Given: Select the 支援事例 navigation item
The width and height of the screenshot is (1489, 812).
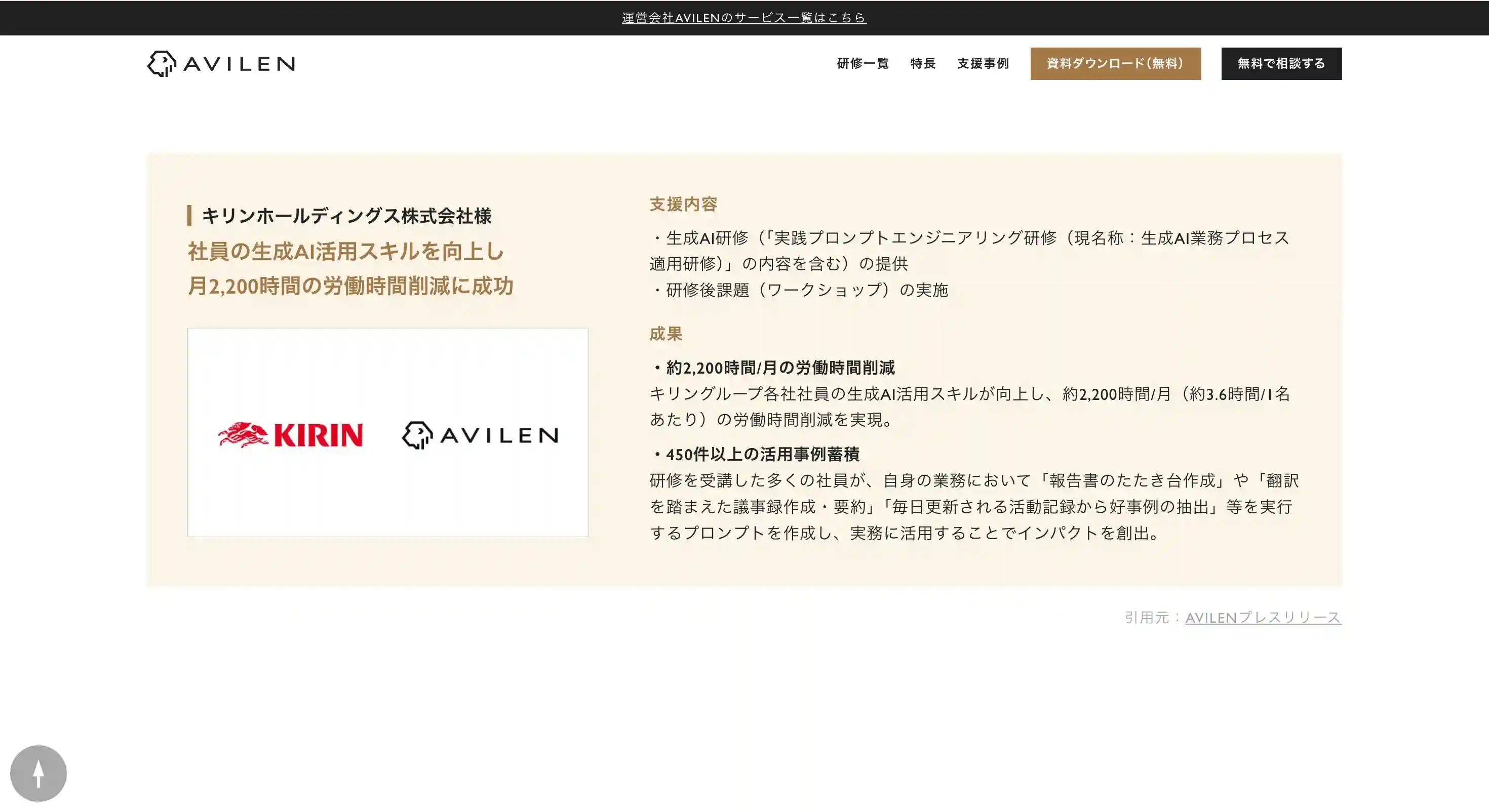Looking at the screenshot, I should [x=983, y=64].
